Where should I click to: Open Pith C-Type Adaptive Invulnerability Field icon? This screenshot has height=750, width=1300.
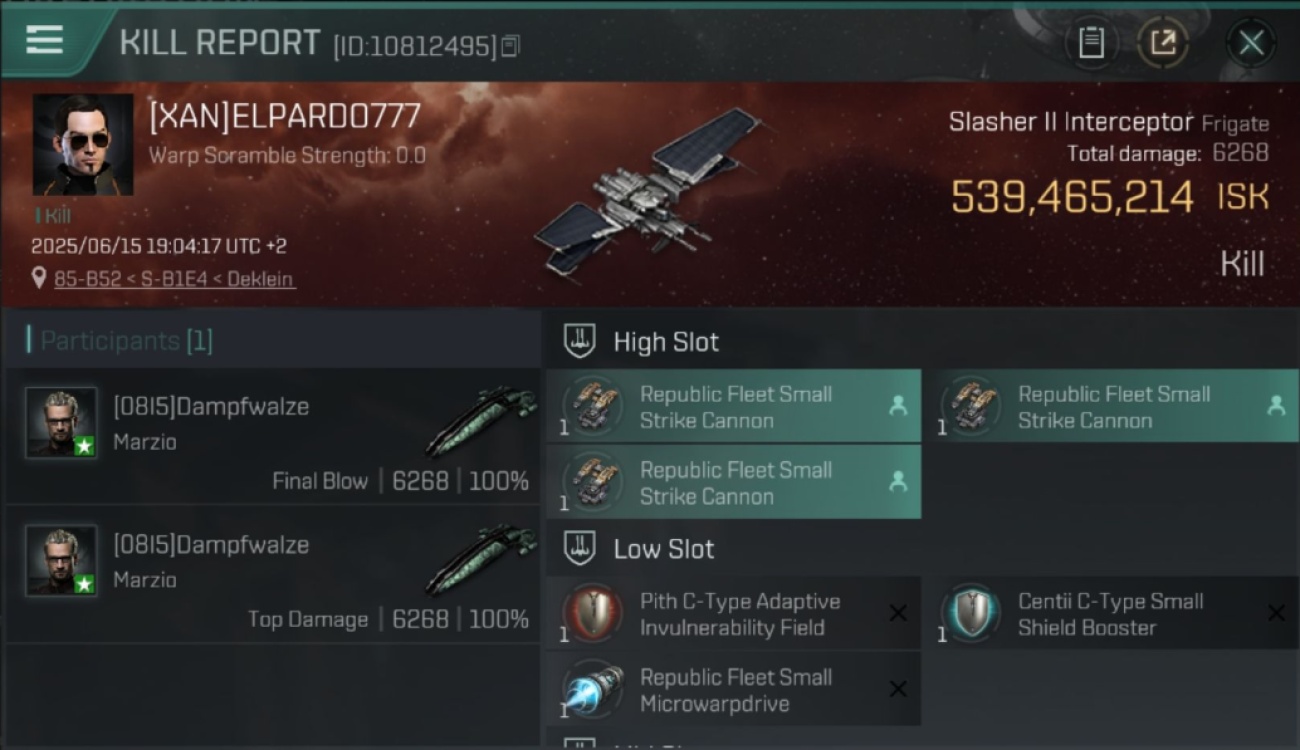pyautogui.click(x=593, y=613)
